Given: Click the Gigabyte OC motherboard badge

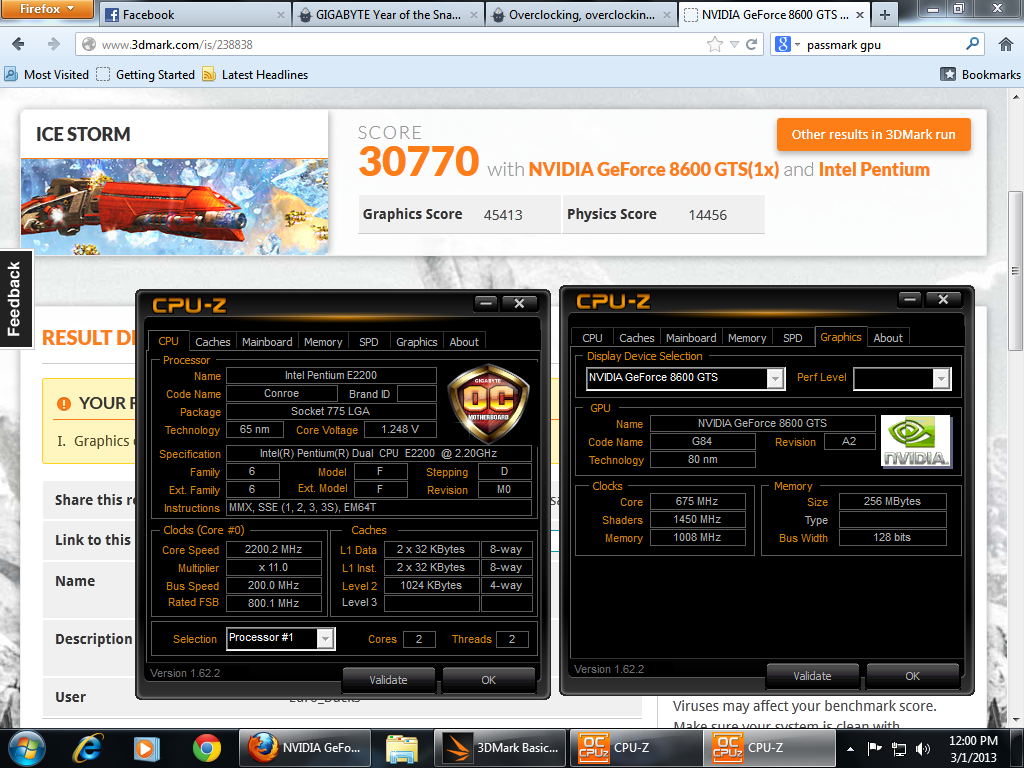Looking at the screenshot, I should (x=488, y=403).
